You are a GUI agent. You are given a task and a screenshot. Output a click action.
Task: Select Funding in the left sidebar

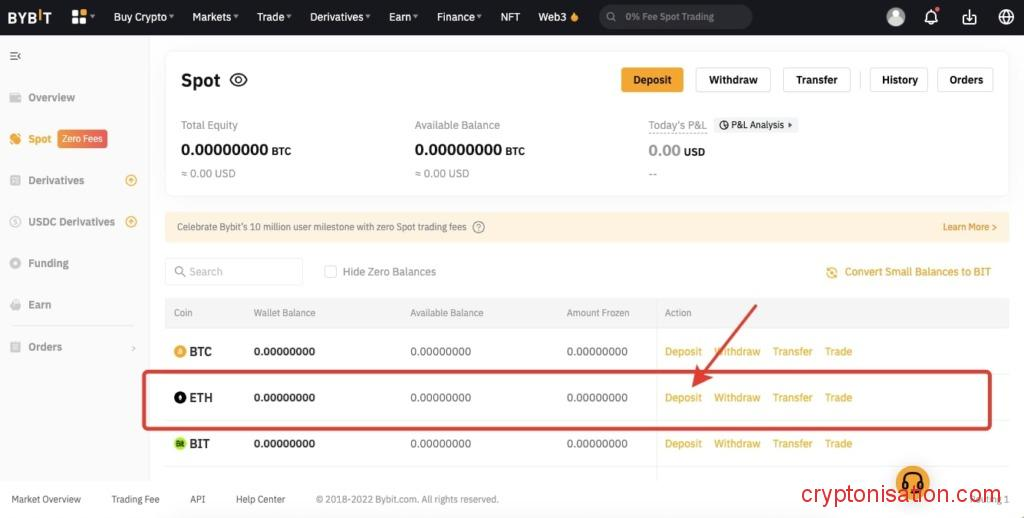pos(48,263)
